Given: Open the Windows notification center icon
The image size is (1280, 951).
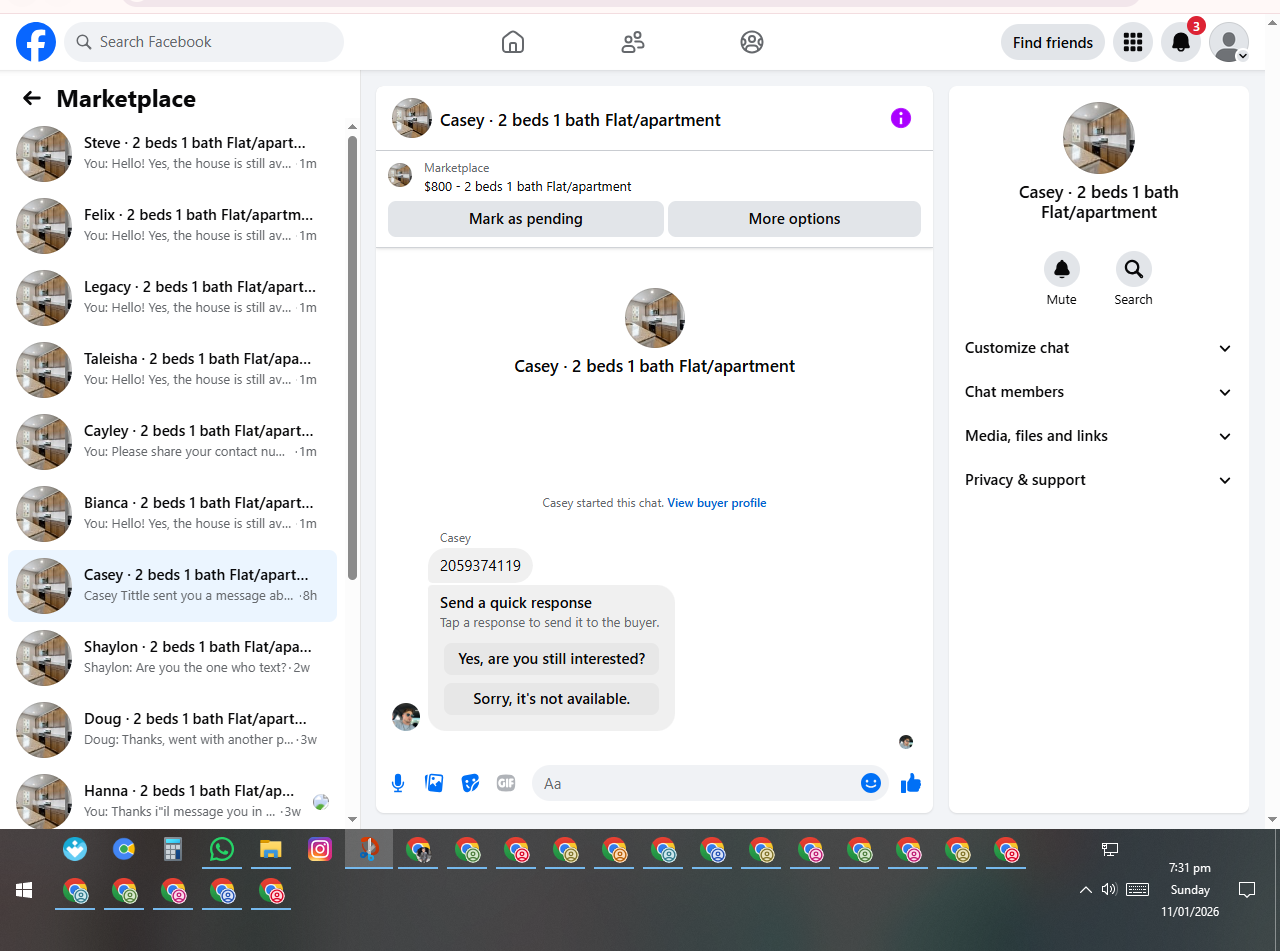Looking at the screenshot, I should tap(1247, 889).
